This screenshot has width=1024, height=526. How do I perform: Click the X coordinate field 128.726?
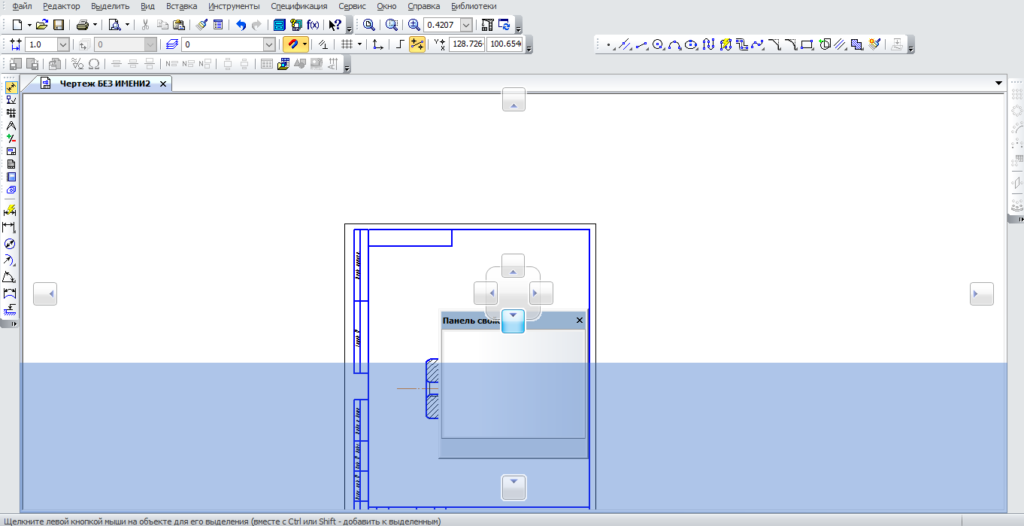tap(467, 44)
